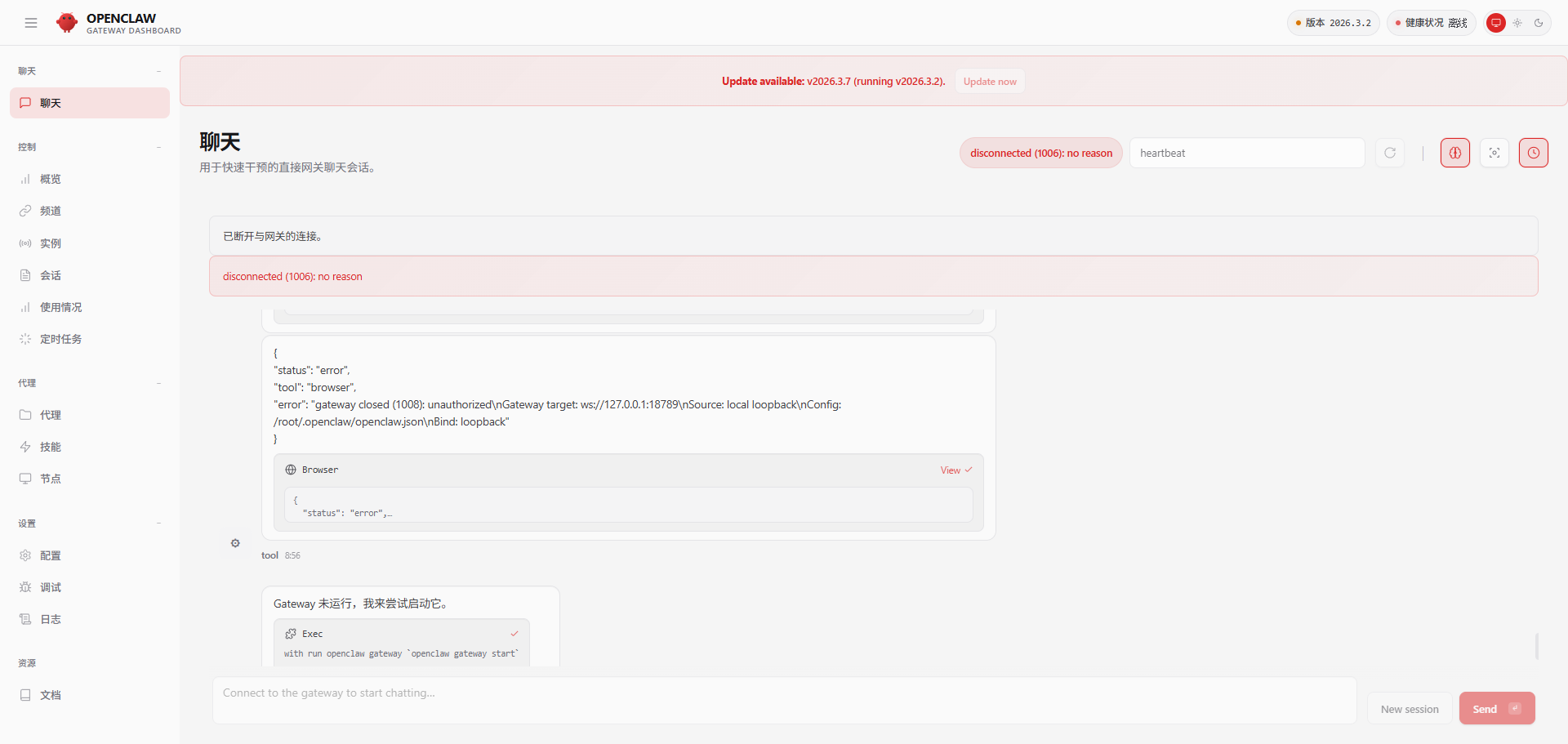
Task: Click the Gateway 未运行 message text
Action: tap(362, 604)
